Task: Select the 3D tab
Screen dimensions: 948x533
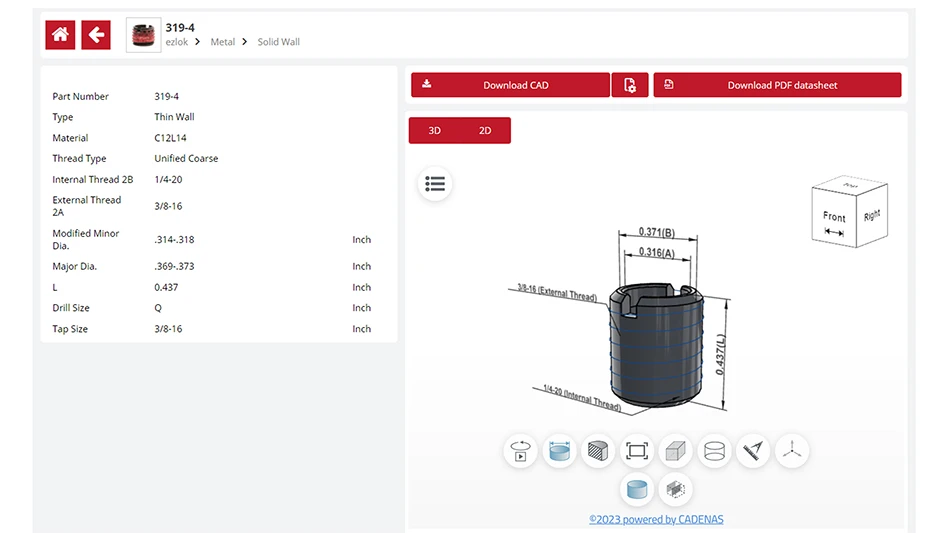Action: (434, 131)
